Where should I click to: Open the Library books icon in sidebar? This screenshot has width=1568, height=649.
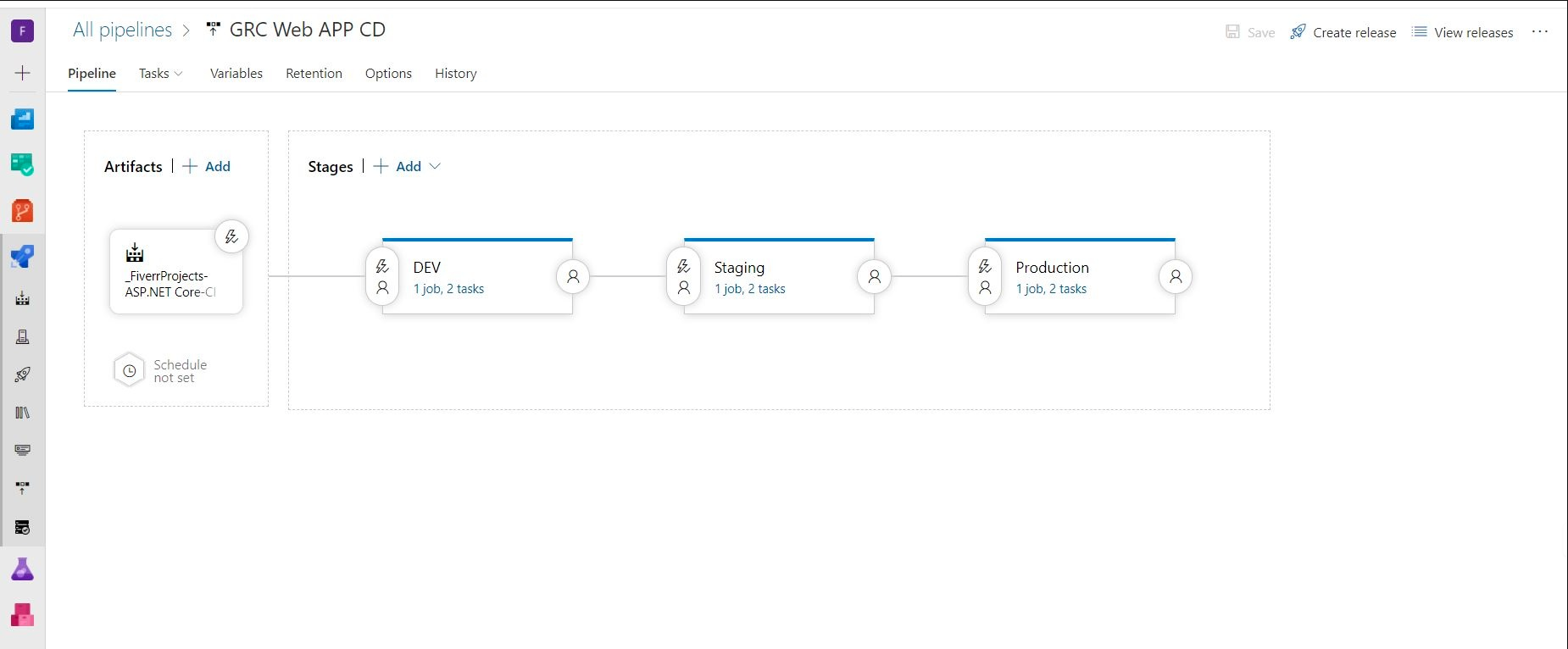click(22, 413)
